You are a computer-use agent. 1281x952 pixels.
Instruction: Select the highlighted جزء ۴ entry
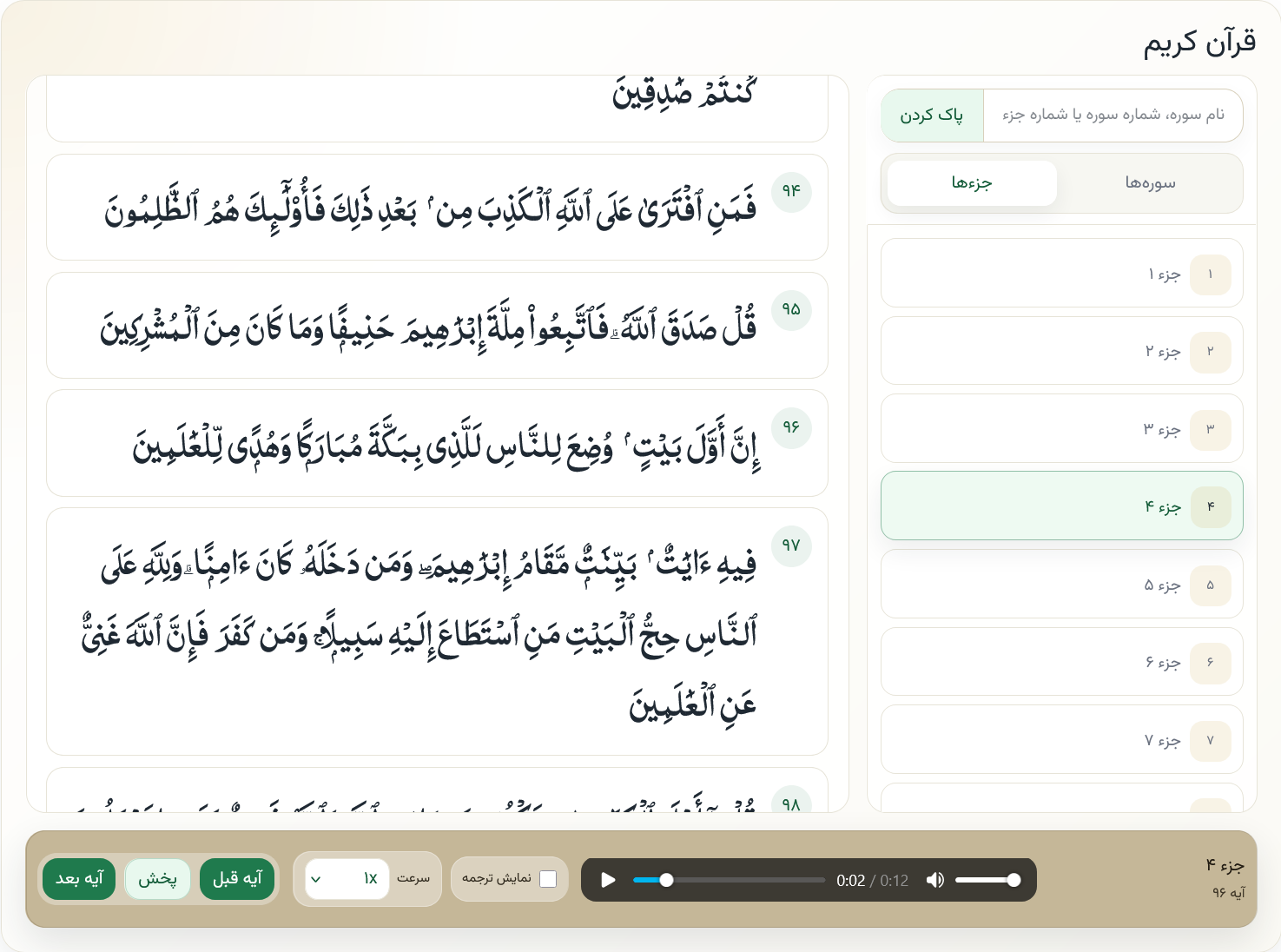coord(1062,506)
